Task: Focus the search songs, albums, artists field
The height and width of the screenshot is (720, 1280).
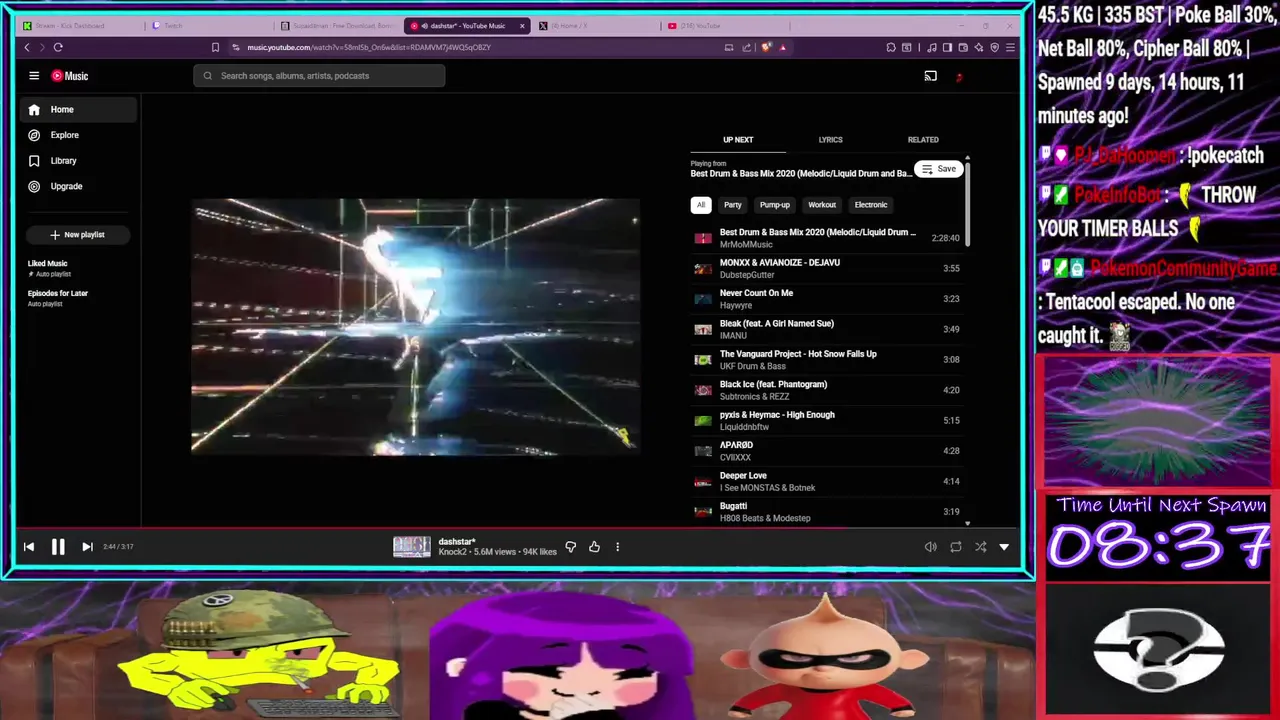Action: [319, 76]
